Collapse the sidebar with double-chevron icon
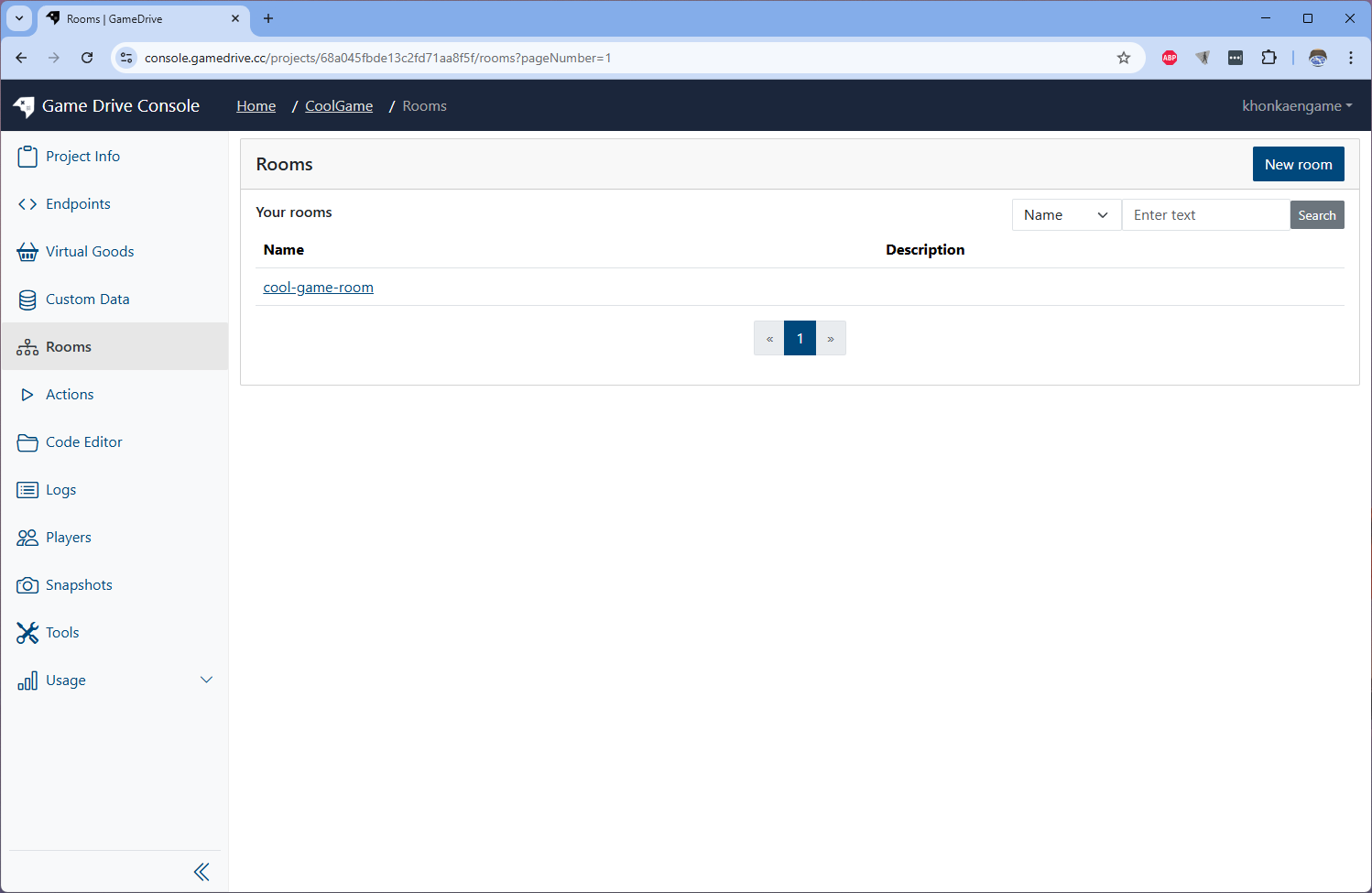The image size is (1372, 893). (201, 872)
